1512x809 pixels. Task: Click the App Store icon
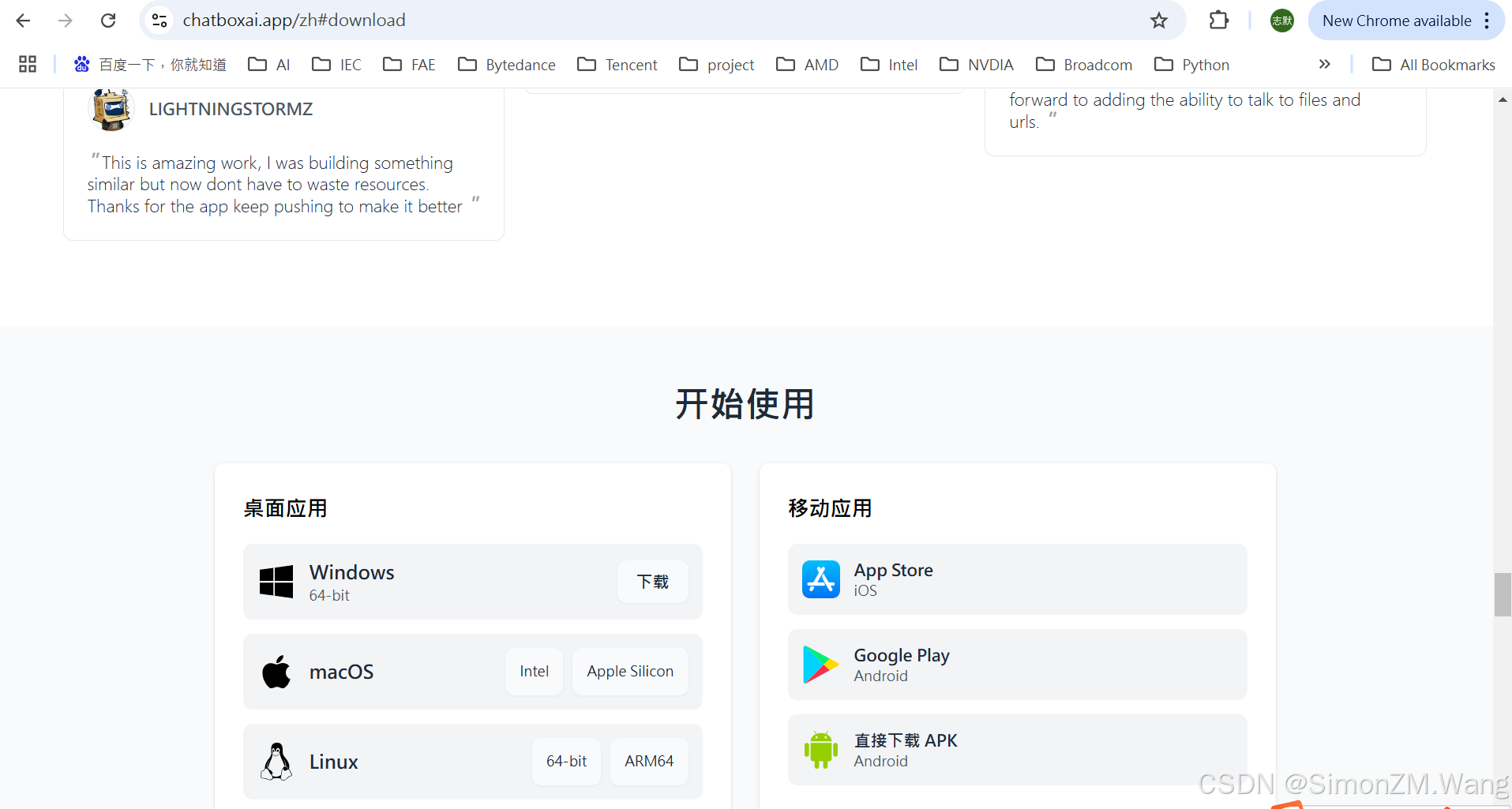821,579
